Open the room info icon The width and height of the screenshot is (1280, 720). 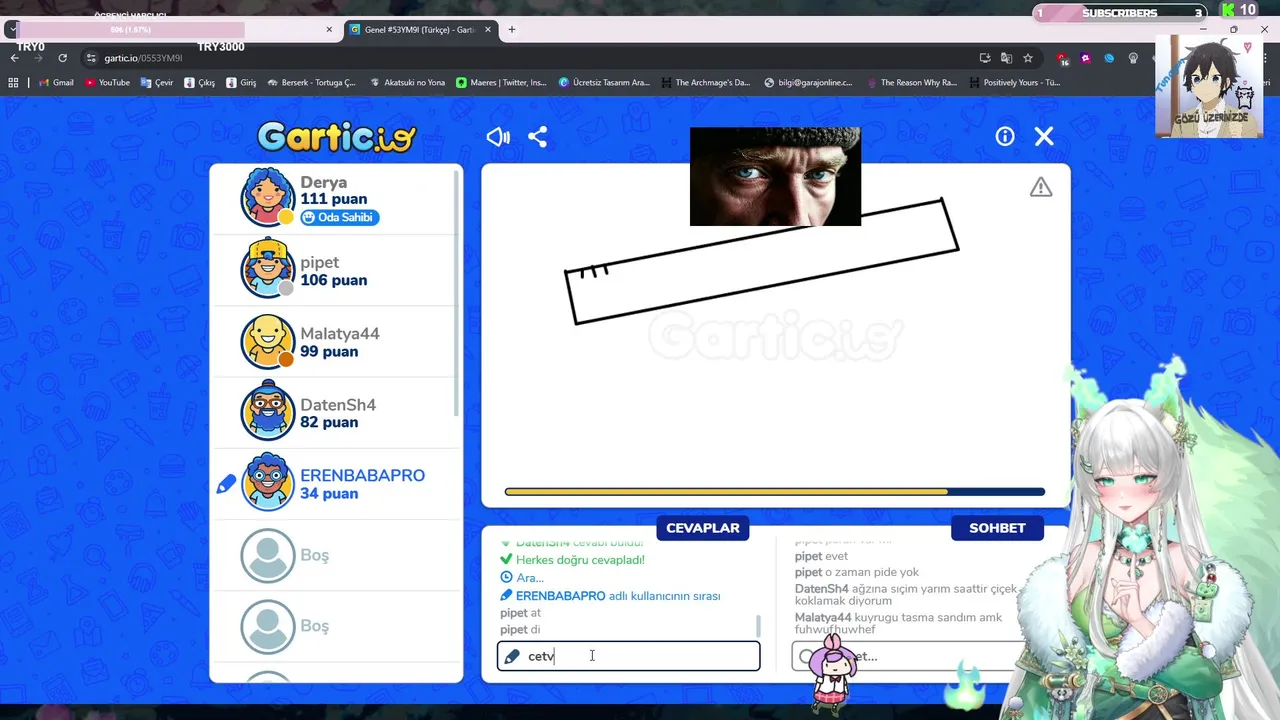coord(1005,136)
